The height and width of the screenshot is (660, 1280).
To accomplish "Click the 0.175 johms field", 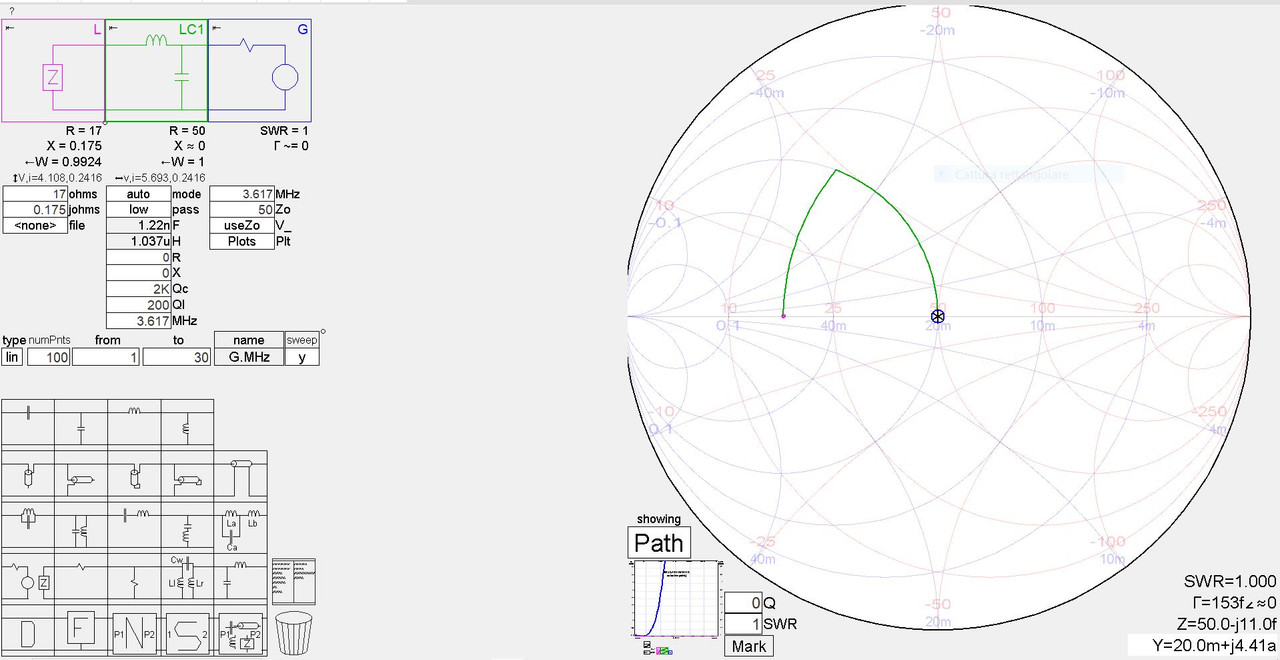I will click(35, 210).
